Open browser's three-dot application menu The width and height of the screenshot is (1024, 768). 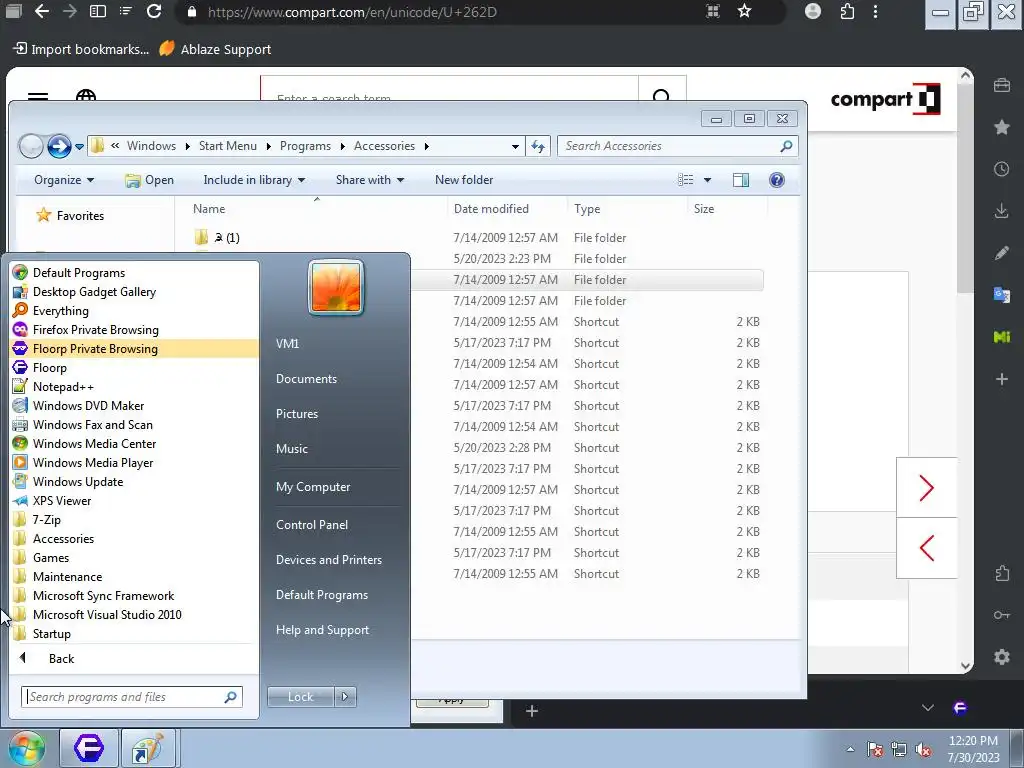(x=876, y=11)
